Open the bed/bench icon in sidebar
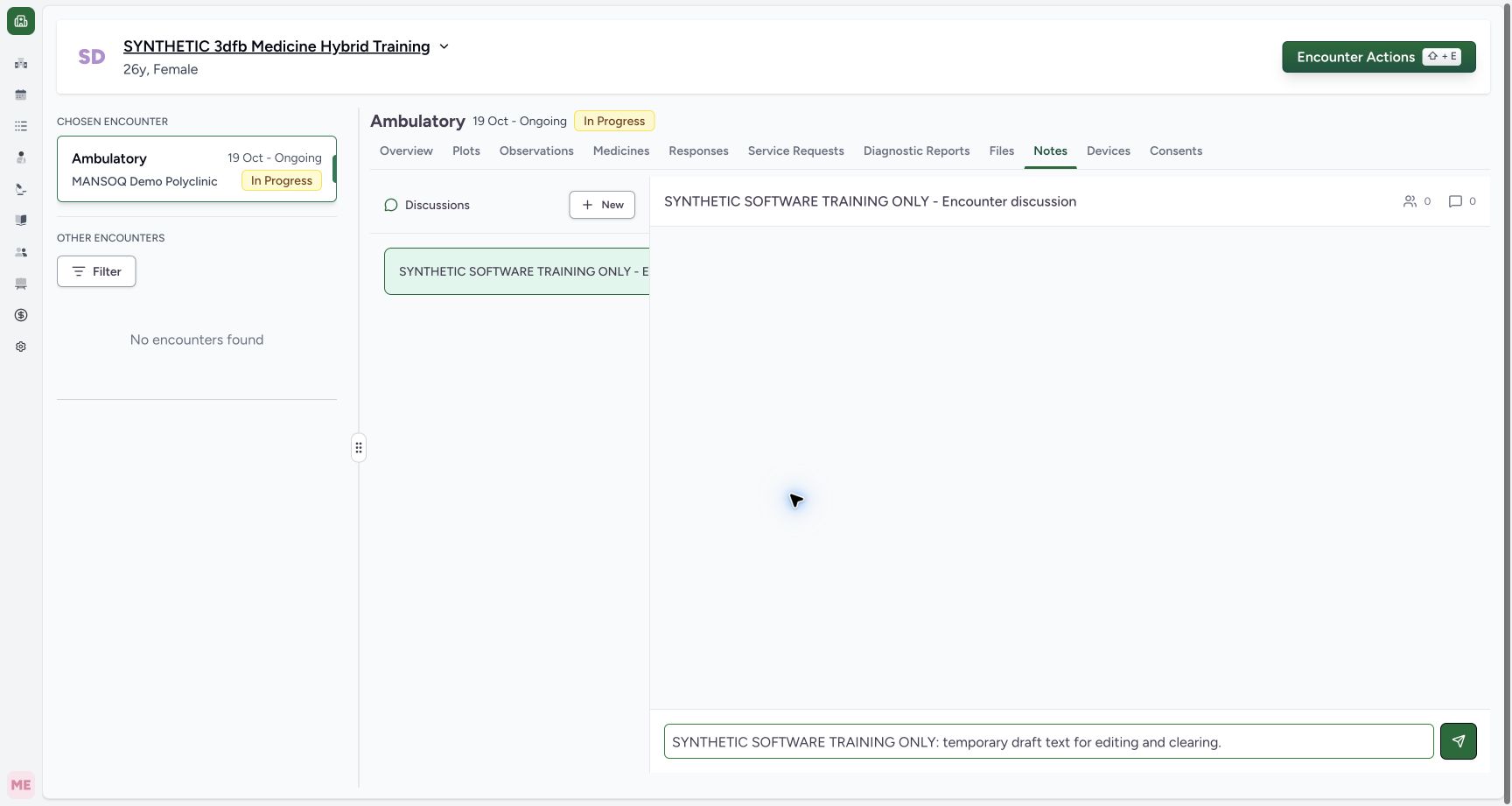 (x=21, y=284)
